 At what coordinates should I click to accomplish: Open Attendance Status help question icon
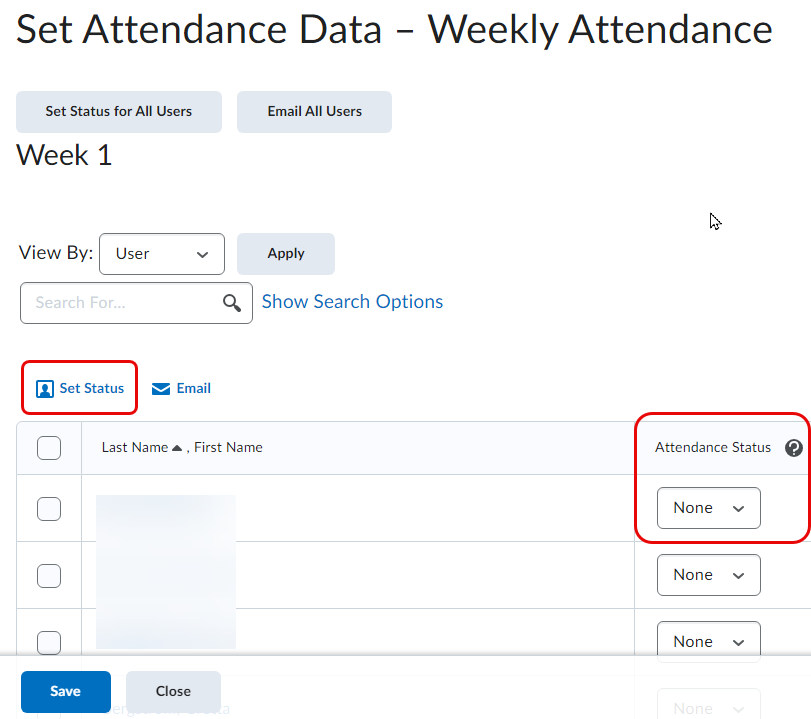click(x=794, y=448)
